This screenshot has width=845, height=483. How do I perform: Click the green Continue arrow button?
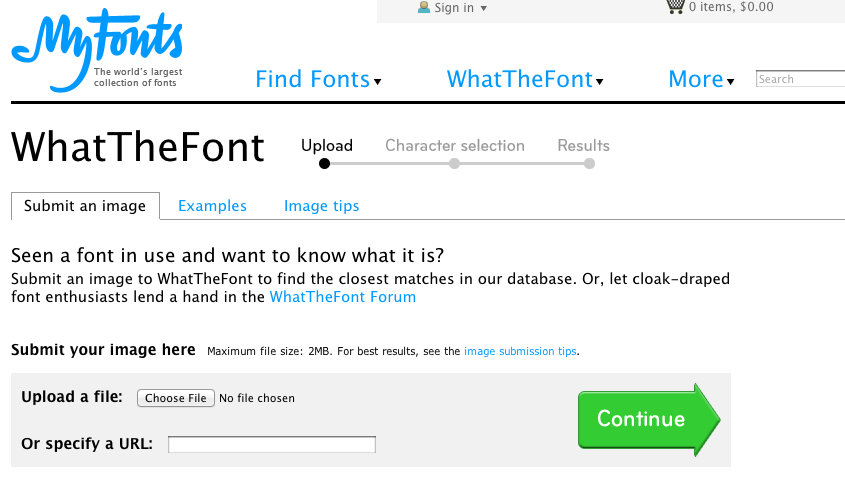(649, 419)
